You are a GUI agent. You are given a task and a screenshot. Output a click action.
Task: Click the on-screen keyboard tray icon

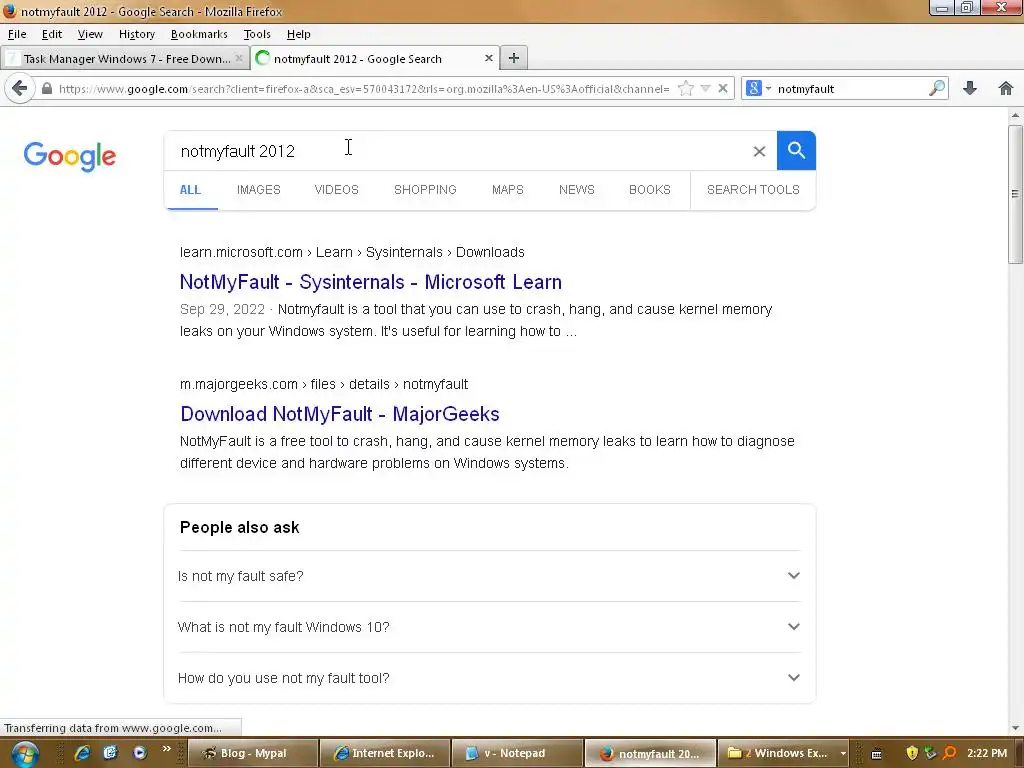876,754
